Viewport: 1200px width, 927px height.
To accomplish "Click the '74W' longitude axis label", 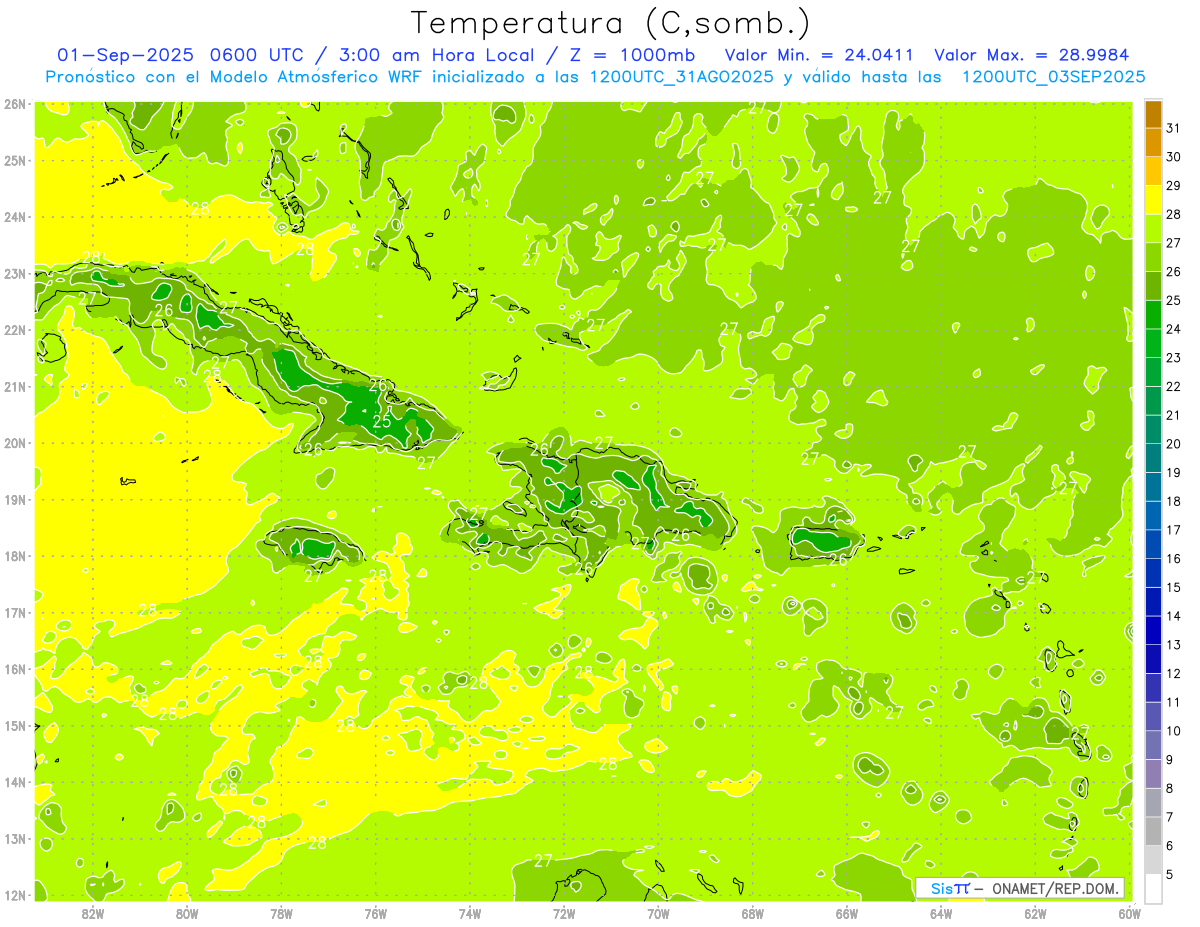I will (470, 913).
